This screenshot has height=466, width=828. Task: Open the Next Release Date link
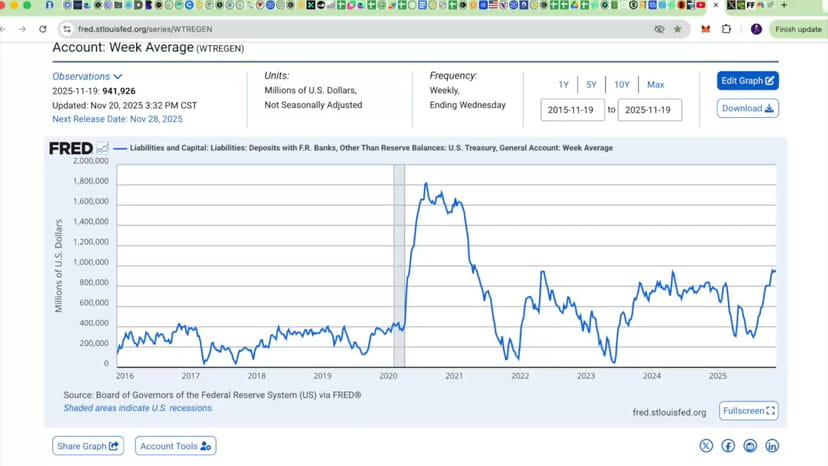[117, 119]
